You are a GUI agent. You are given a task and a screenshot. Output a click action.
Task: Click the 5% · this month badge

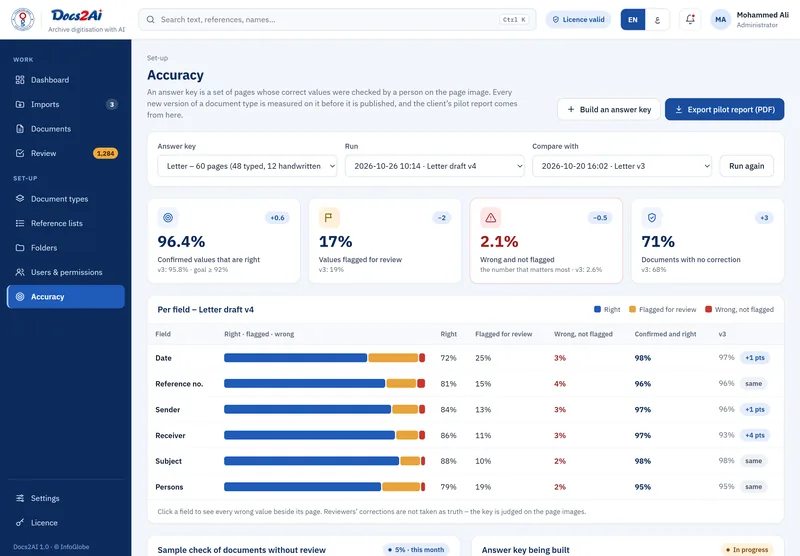tap(416, 549)
